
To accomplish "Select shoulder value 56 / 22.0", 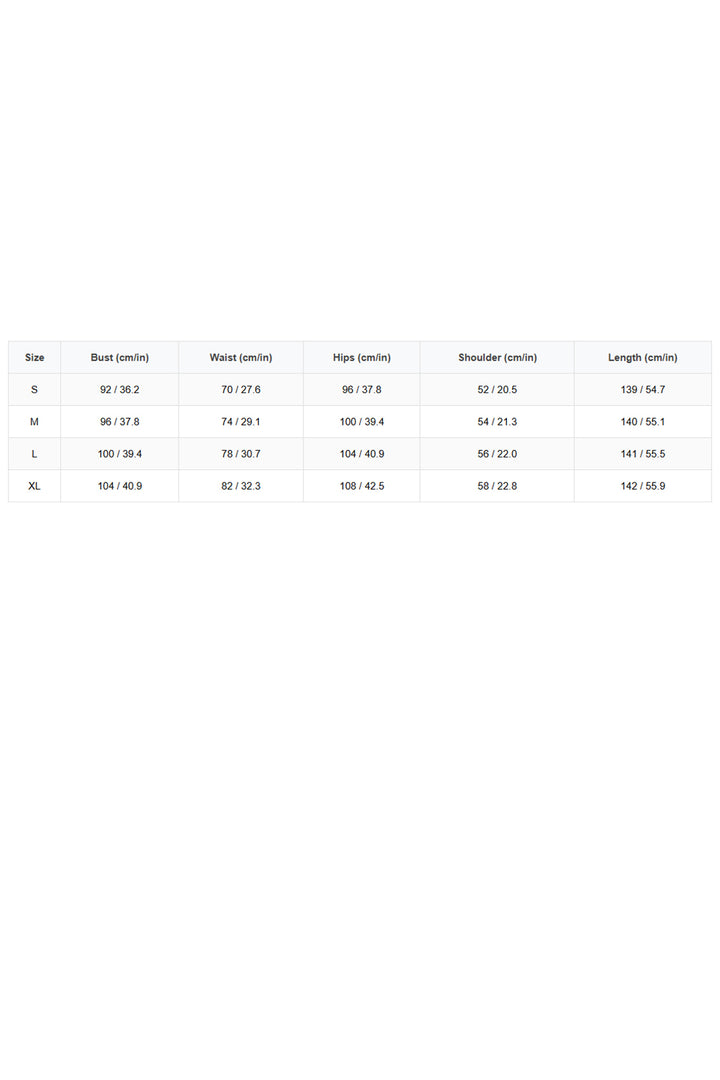I will coord(497,454).
